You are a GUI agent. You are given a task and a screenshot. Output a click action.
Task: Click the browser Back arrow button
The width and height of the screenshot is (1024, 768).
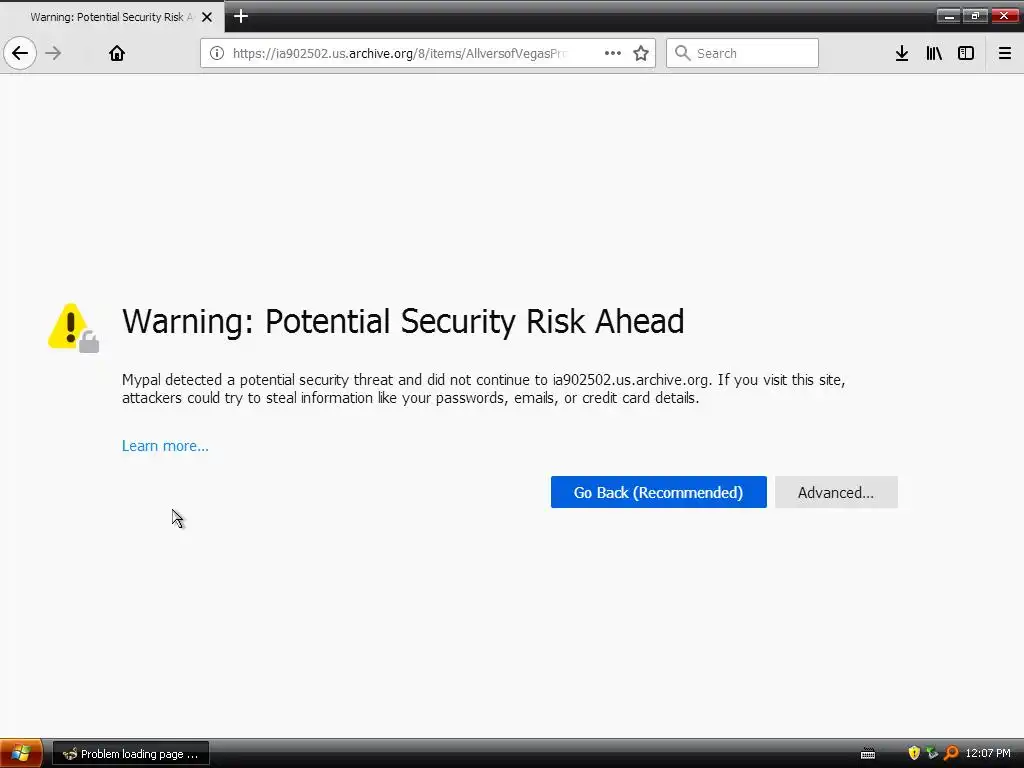20,53
